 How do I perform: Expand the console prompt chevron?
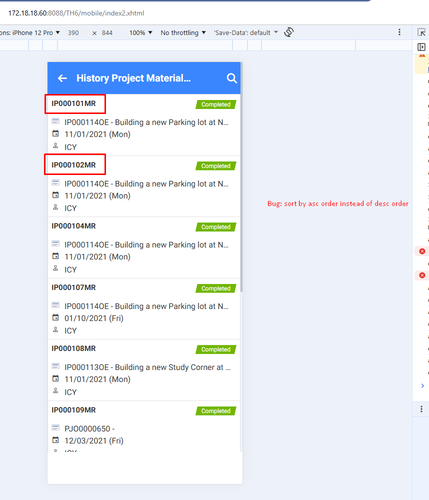(422, 386)
